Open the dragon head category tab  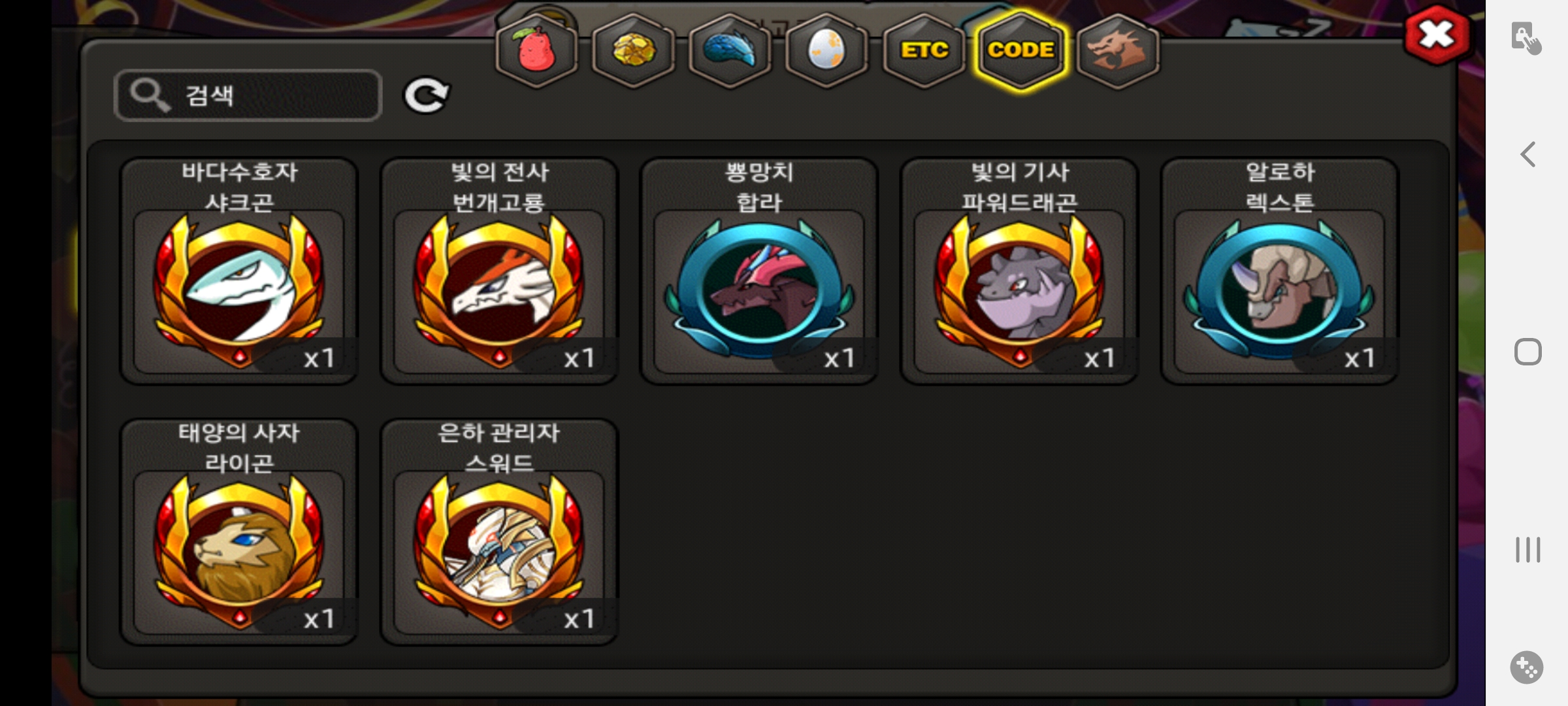click(1117, 50)
